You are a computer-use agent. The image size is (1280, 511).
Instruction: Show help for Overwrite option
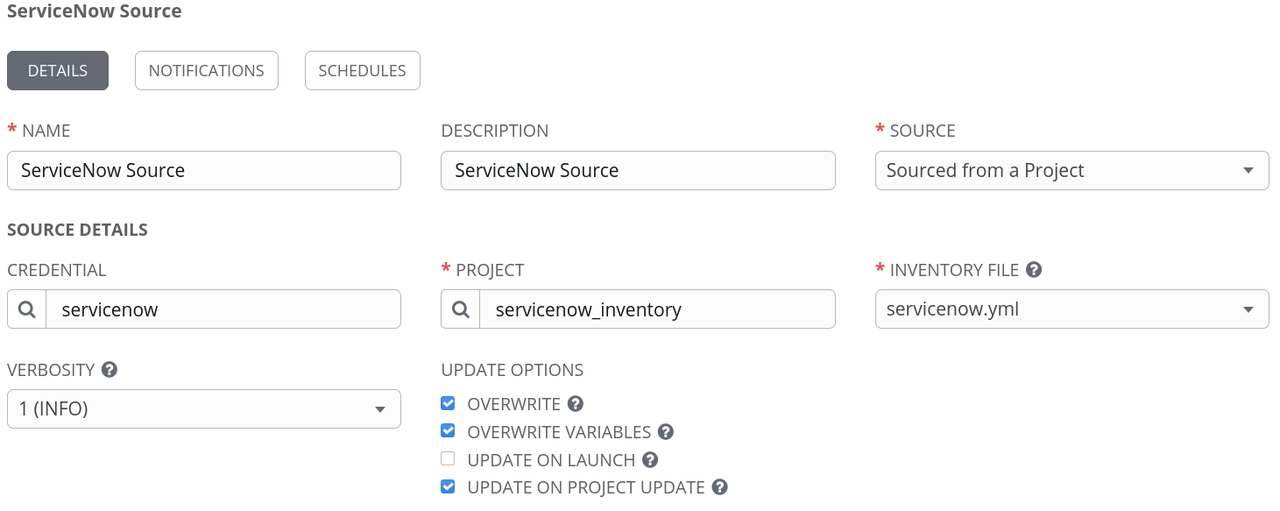click(x=575, y=404)
